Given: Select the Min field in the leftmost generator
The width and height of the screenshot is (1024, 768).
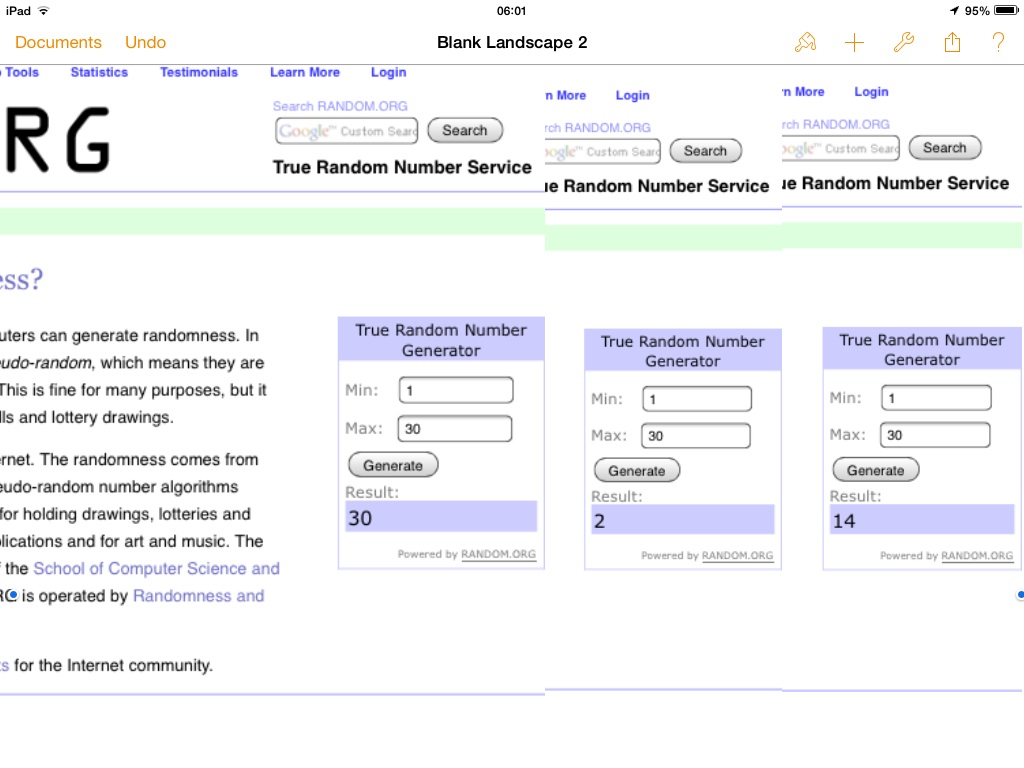Looking at the screenshot, I should click(x=456, y=391).
